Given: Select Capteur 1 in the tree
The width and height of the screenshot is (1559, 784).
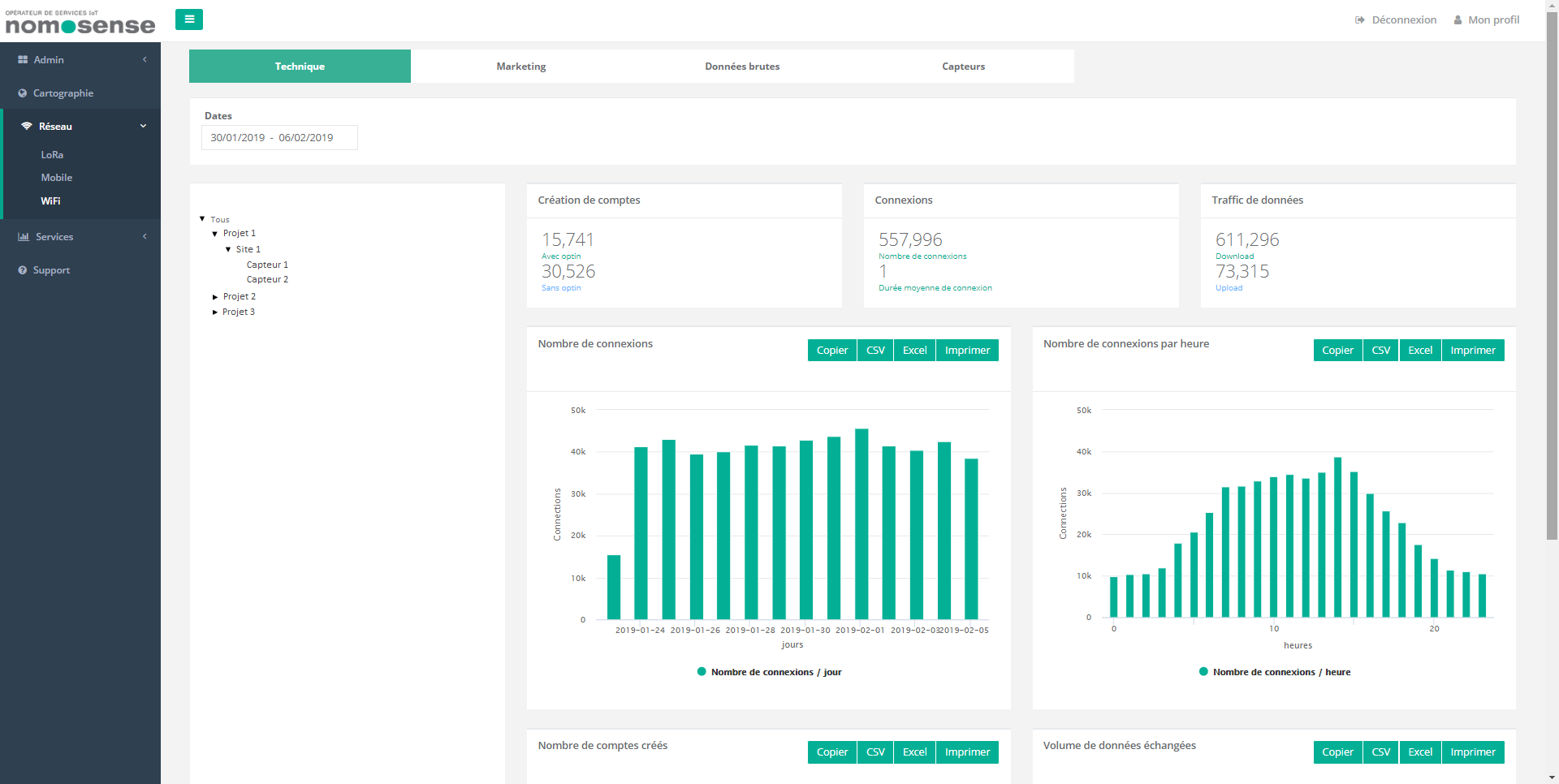Looking at the screenshot, I should pyautogui.click(x=267, y=265).
